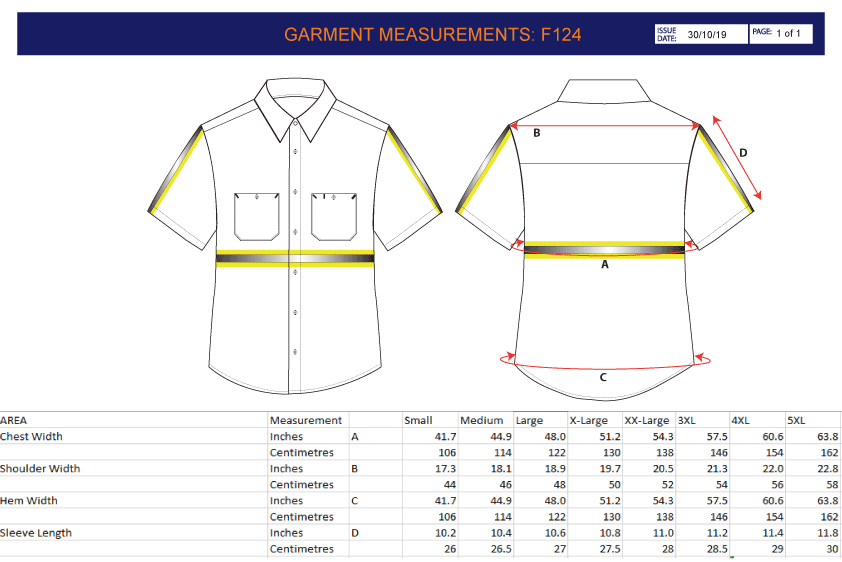The image size is (842, 562).
Task: Select the 3XL size header
Action: pyautogui.click(x=686, y=420)
